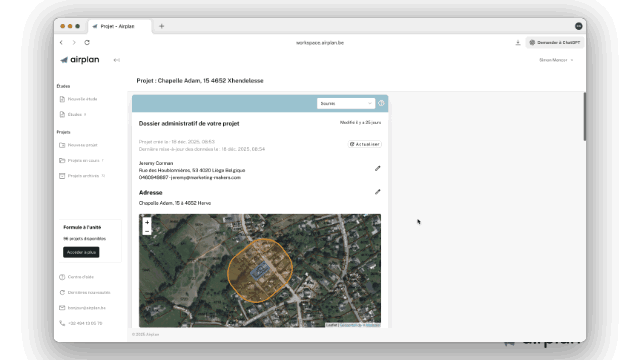Viewport: 640px width, 360px height.
Task: Click the page vertical scrollbar
Action: tap(584, 117)
